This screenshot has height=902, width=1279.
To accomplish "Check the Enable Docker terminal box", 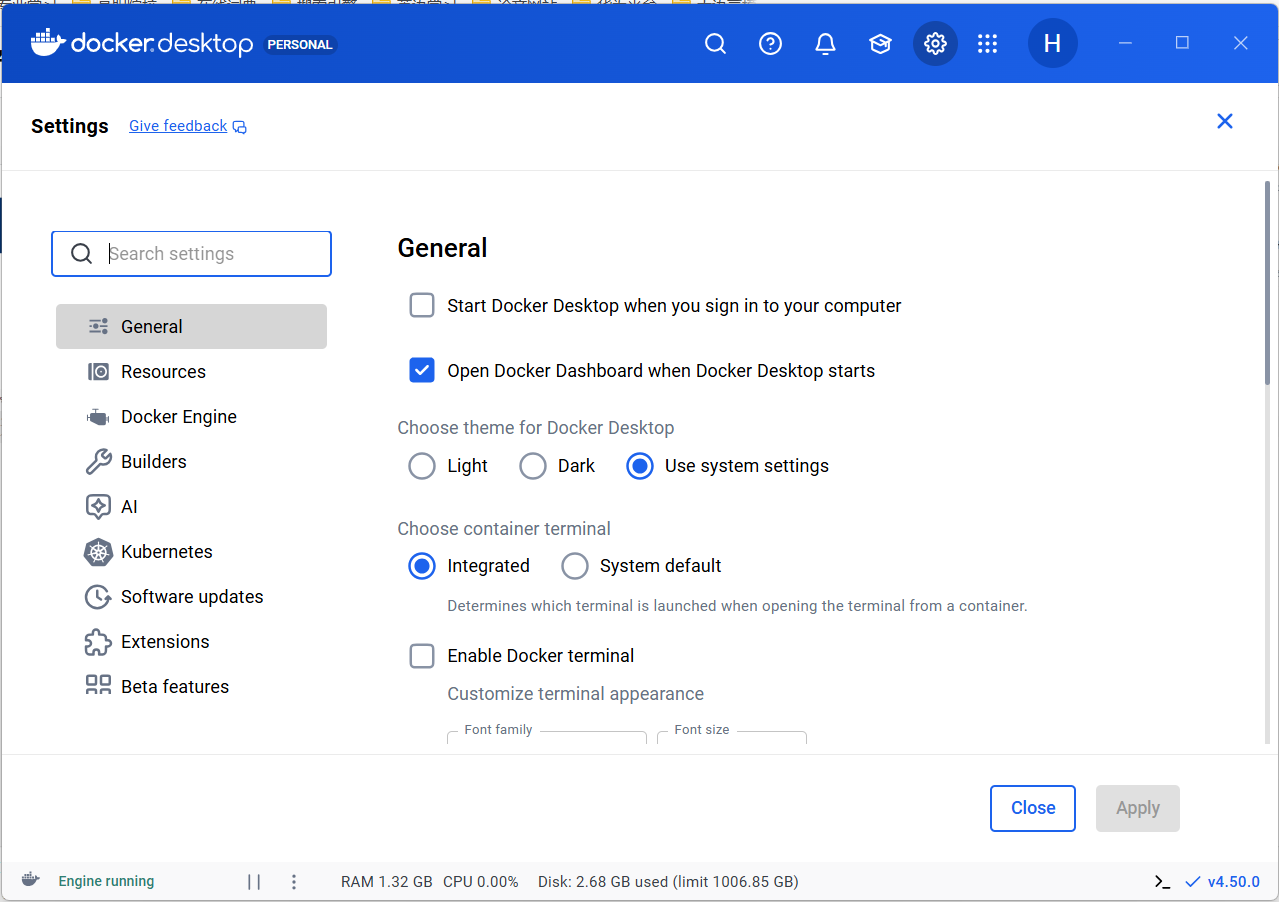I will click(x=422, y=656).
